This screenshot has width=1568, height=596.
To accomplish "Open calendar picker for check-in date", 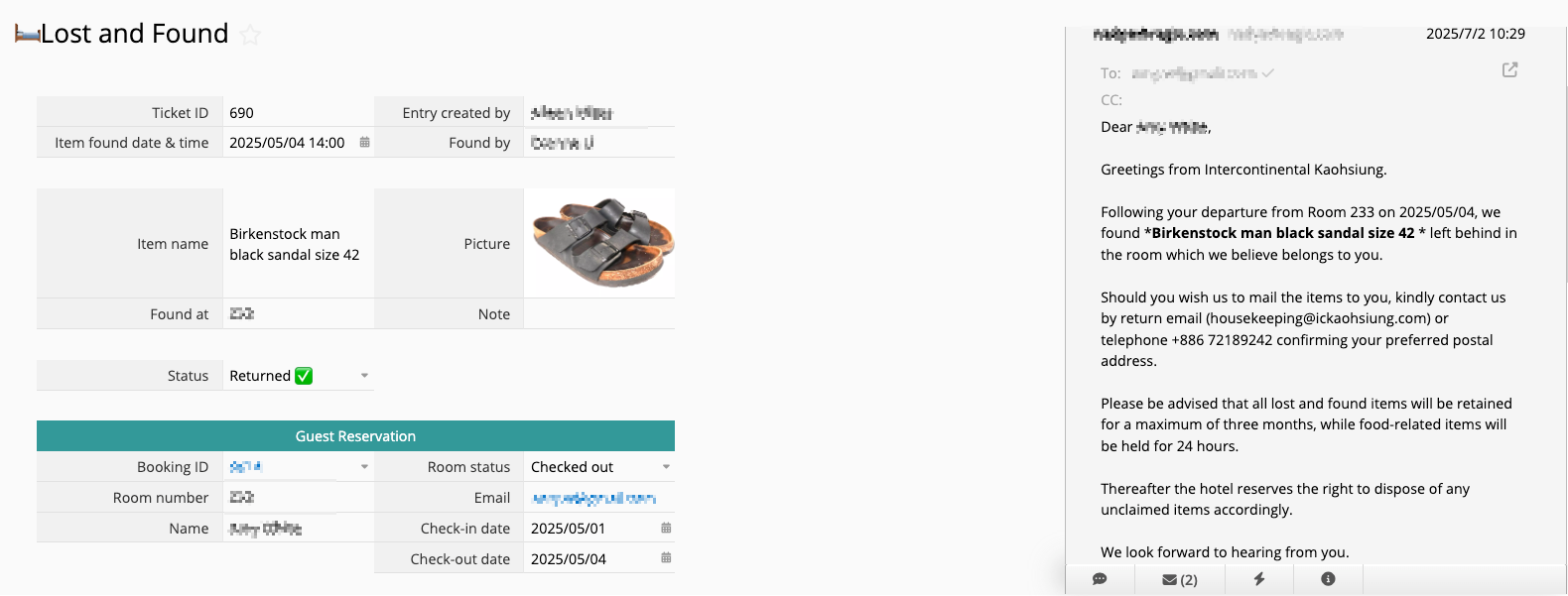I will tap(666, 529).
